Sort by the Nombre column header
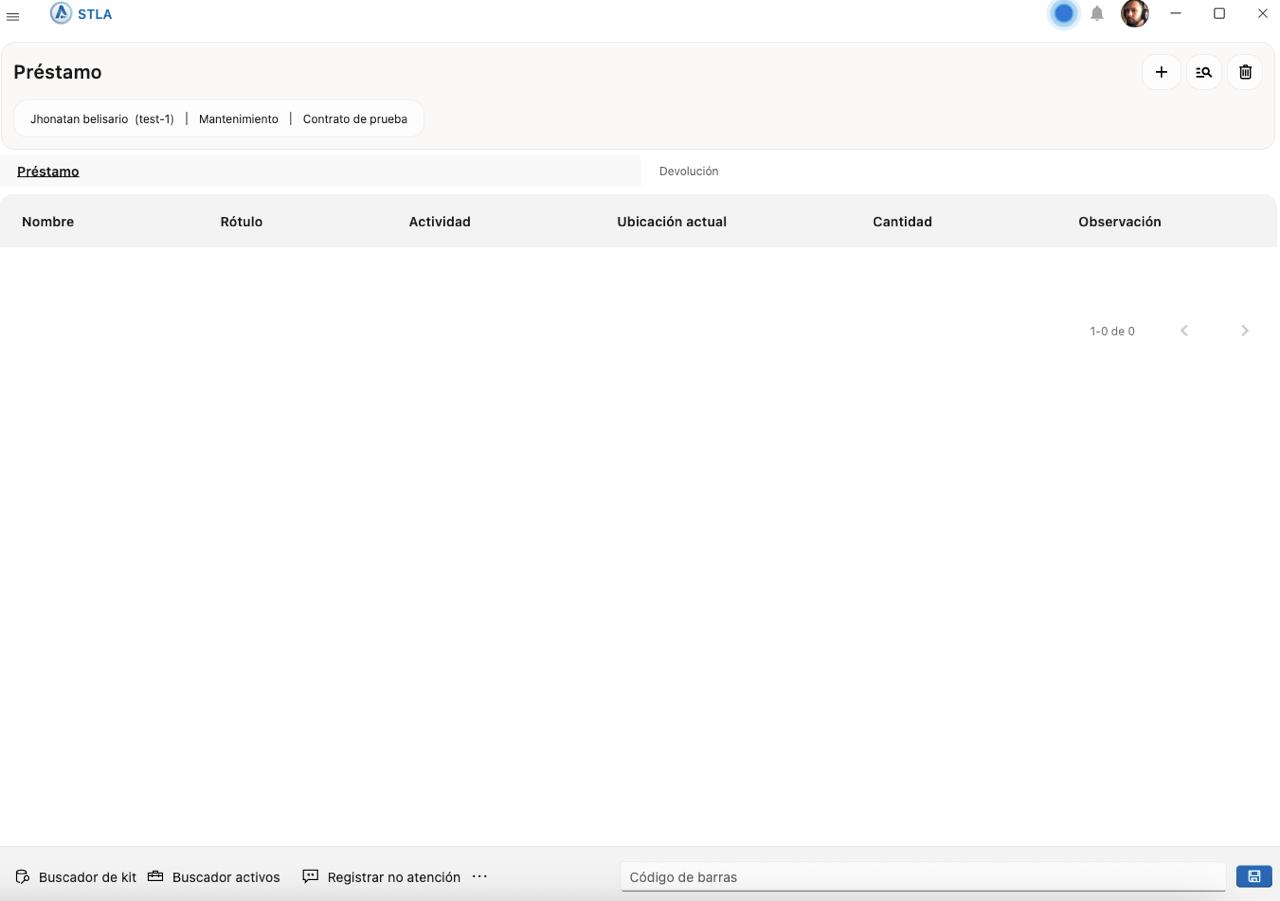This screenshot has width=1280, height=901. (x=48, y=222)
